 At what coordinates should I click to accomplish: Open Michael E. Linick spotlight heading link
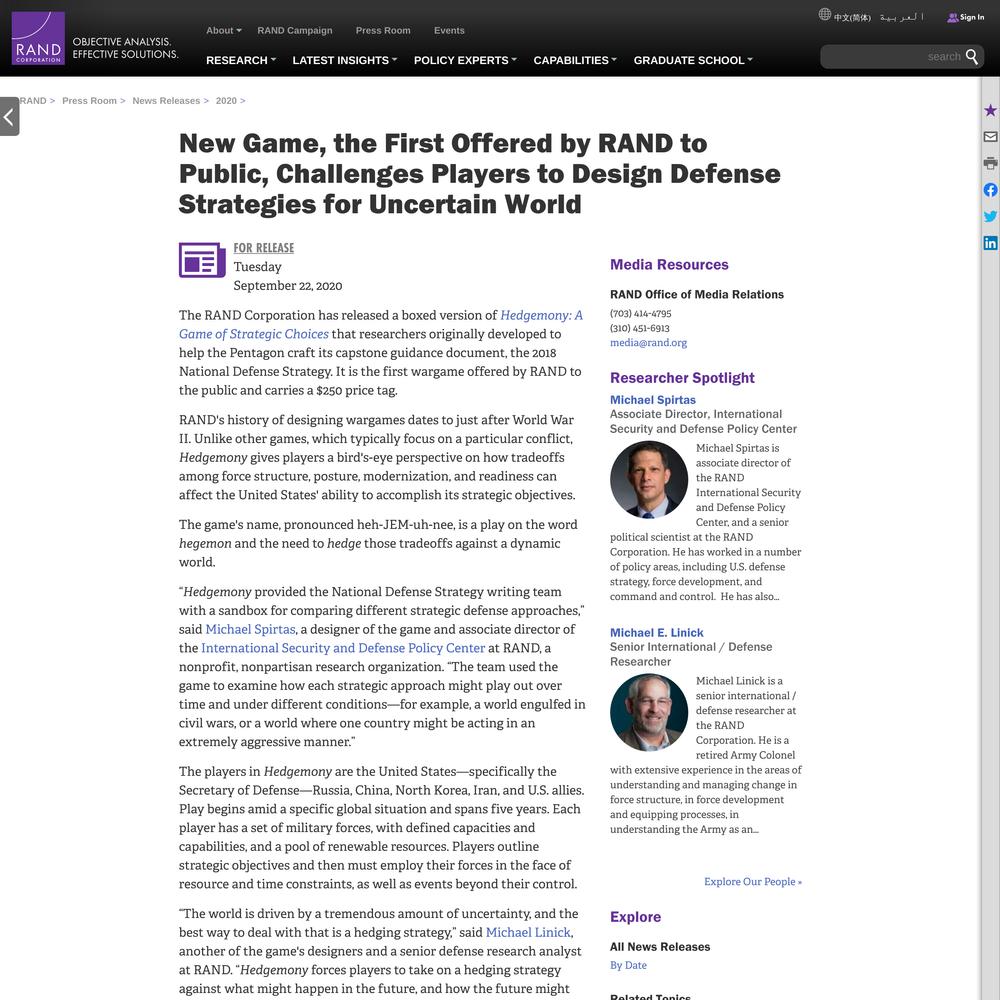[x=656, y=633]
